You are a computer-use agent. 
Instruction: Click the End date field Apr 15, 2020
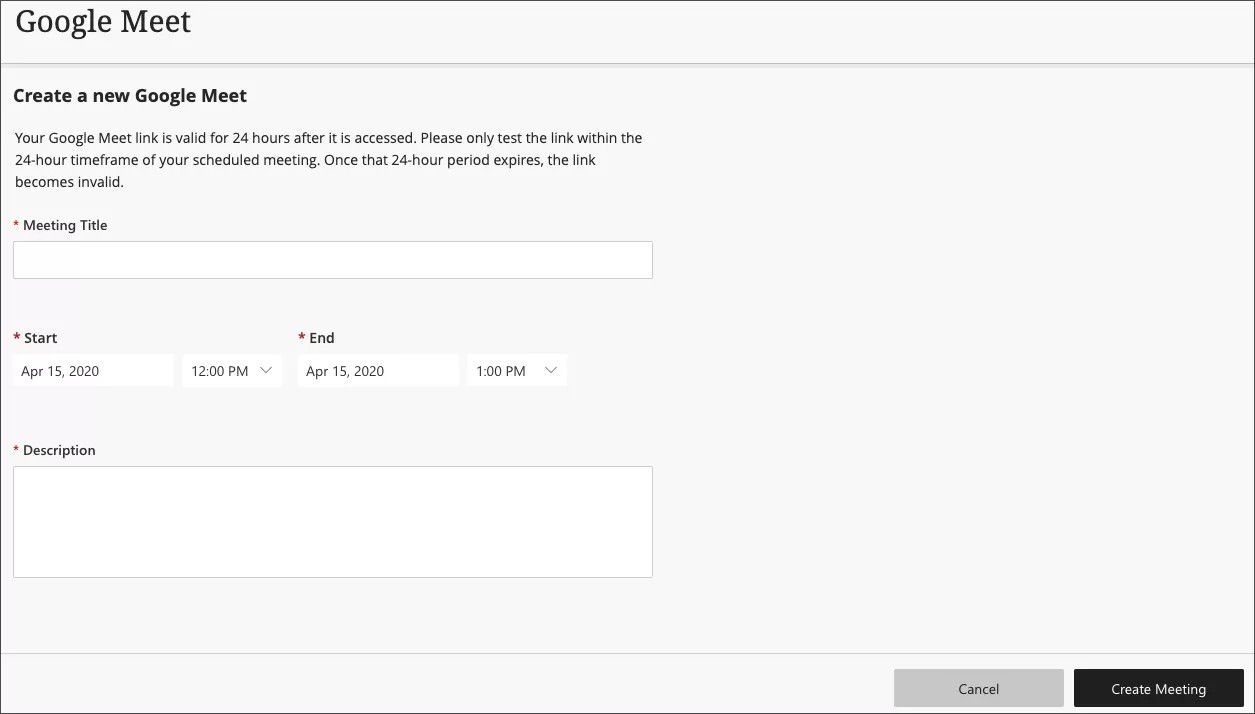378,370
